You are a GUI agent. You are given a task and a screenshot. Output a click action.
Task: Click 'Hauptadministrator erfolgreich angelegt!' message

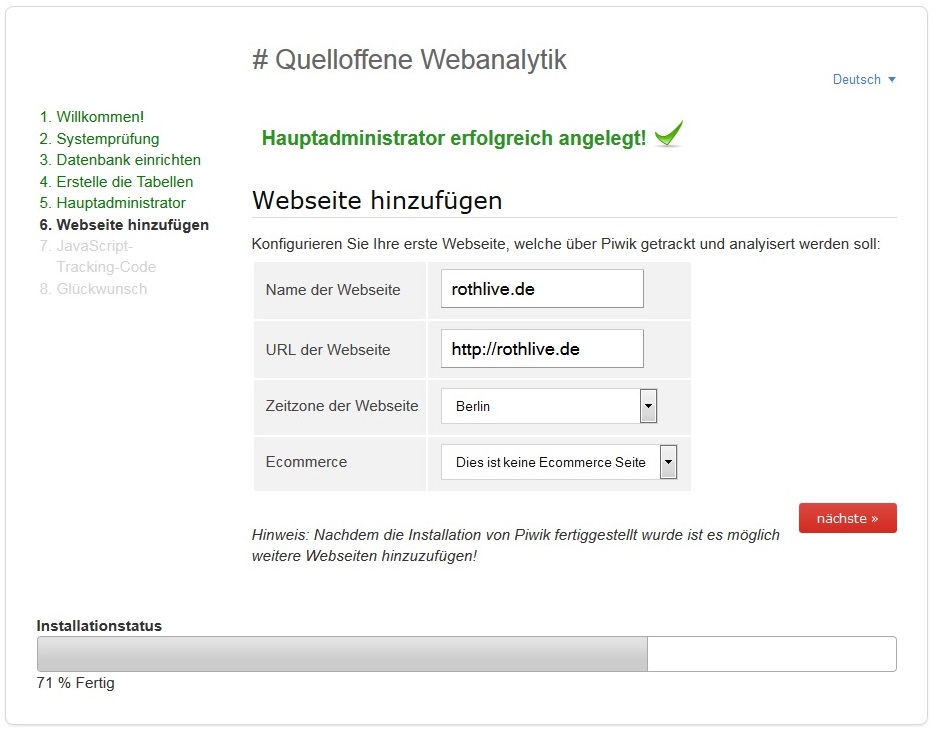(x=454, y=138)
